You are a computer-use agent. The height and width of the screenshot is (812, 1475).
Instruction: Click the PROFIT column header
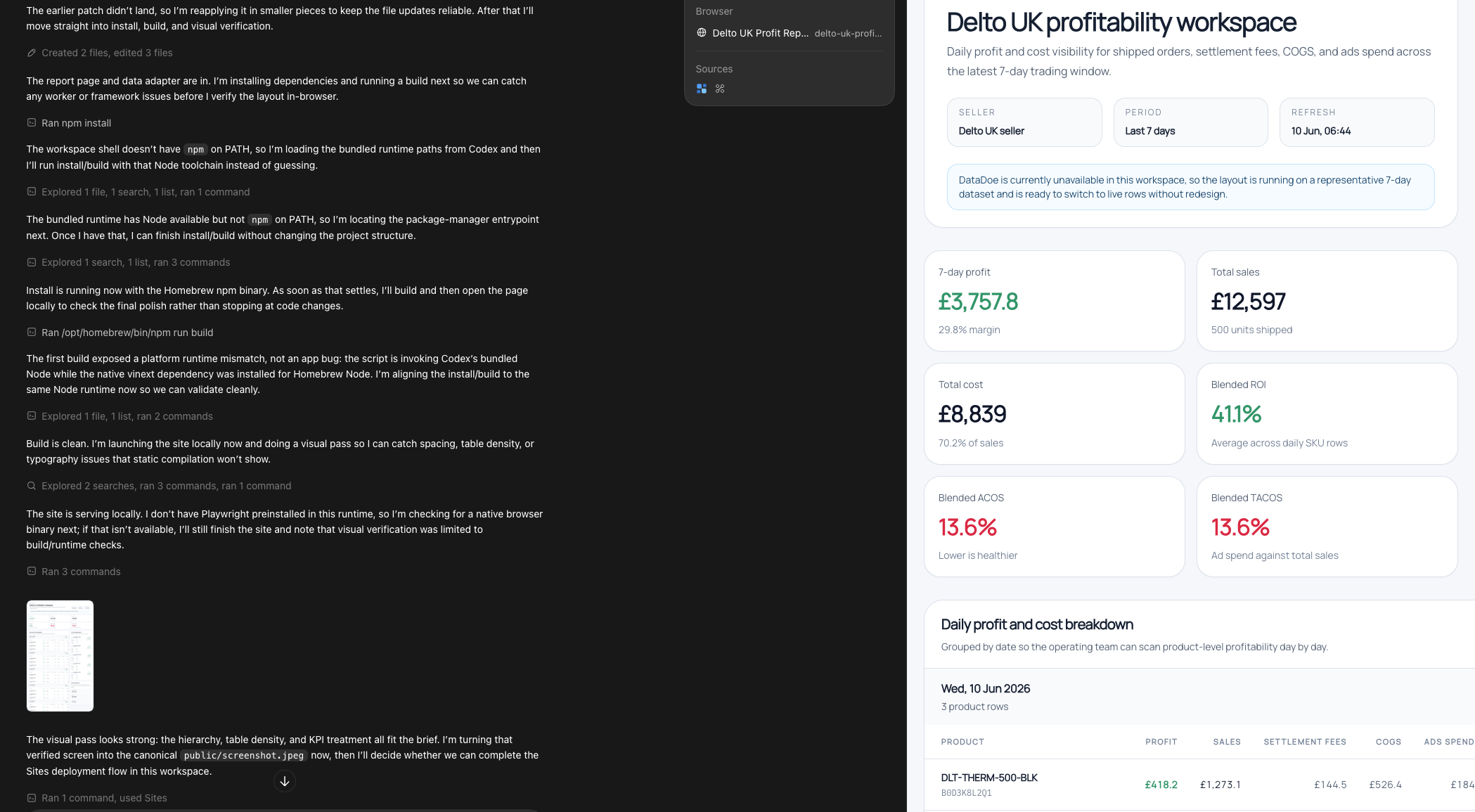click(1161, 742)
